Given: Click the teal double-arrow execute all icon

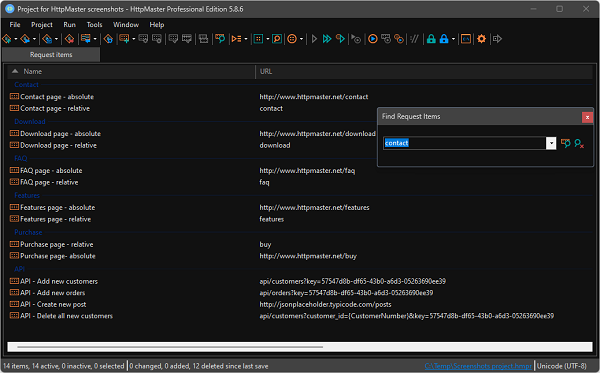Looking at the screenshot, I should pyautogui.click(x=327, y=39).
